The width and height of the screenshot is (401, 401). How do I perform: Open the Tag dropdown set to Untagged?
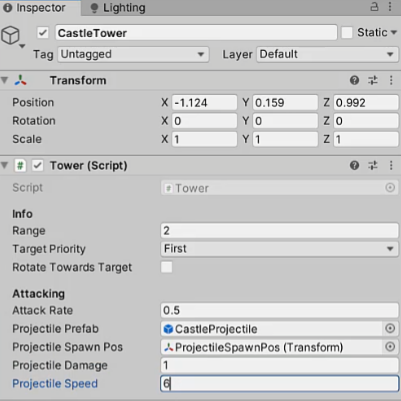pos(133,54)
